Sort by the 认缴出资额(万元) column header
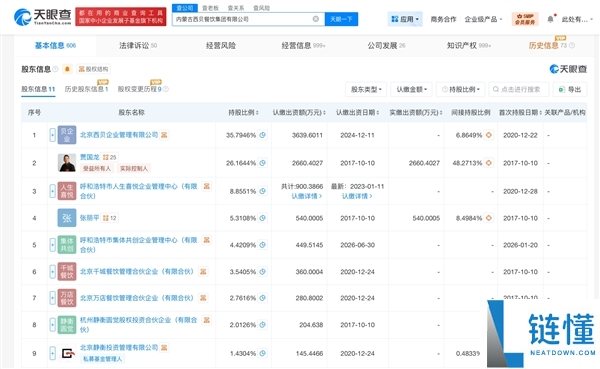The image size is (600, 369). (x=299, y=113)
